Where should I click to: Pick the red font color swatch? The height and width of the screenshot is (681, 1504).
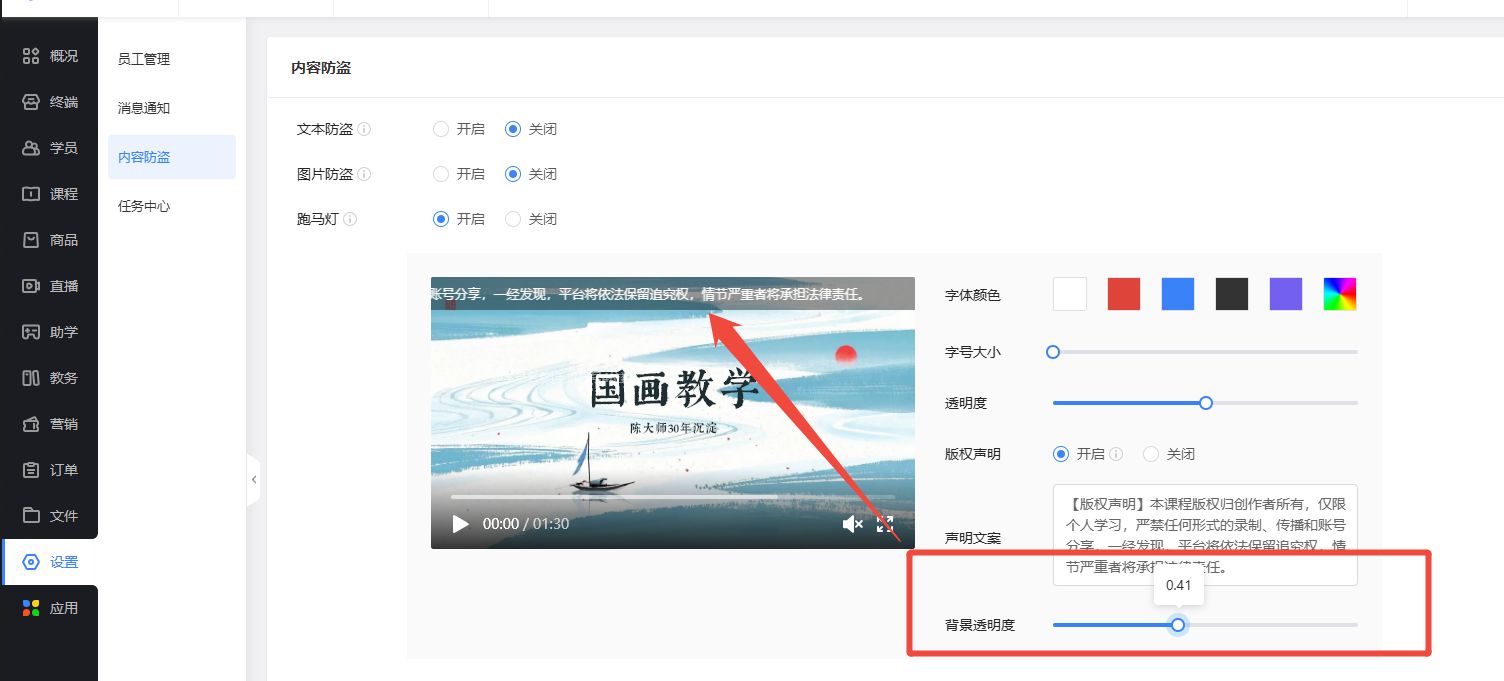[x=1124, y=294]
